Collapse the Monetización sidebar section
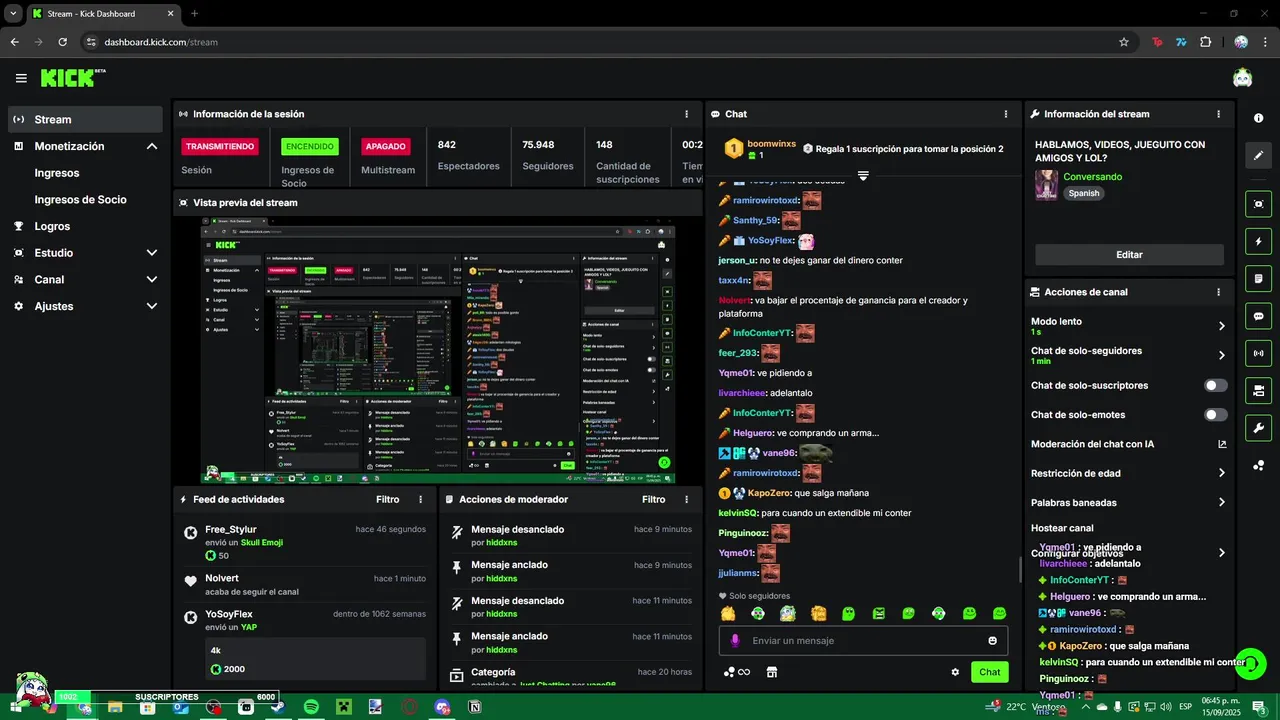1280x720 pixels. pos(152,146)
